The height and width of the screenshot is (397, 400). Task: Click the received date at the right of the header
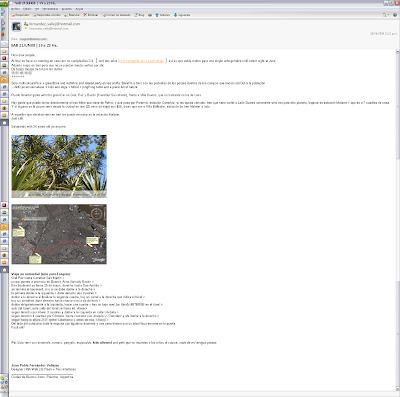coord(384,34)
